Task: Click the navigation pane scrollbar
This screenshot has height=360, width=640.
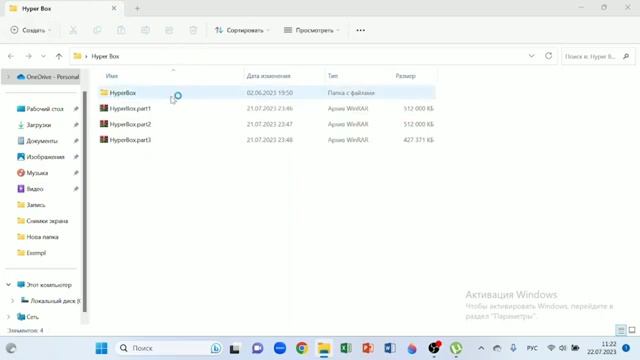Action: pyautogui.click(x=85, y=201)
